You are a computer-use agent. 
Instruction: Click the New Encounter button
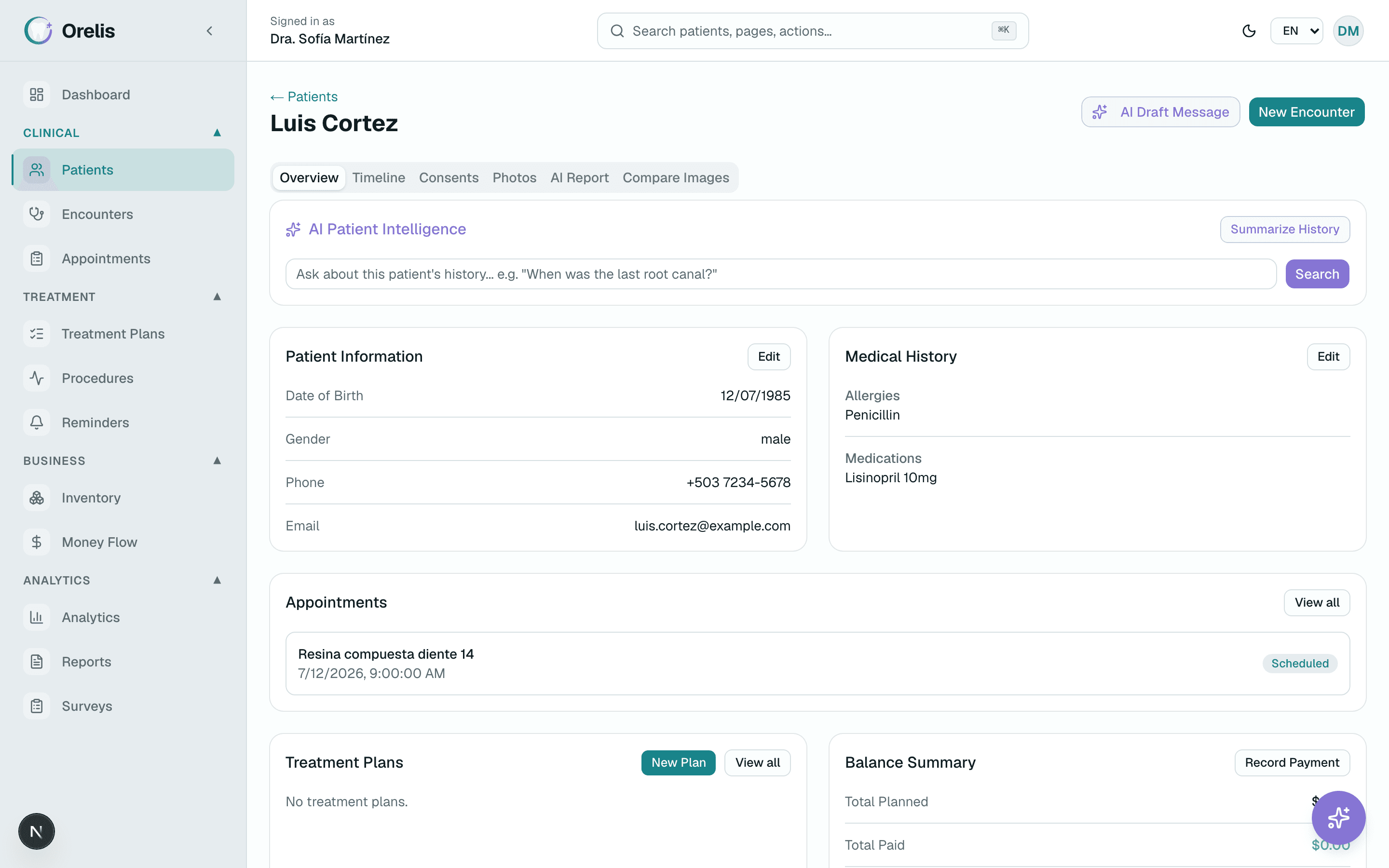click(1307, 112)
